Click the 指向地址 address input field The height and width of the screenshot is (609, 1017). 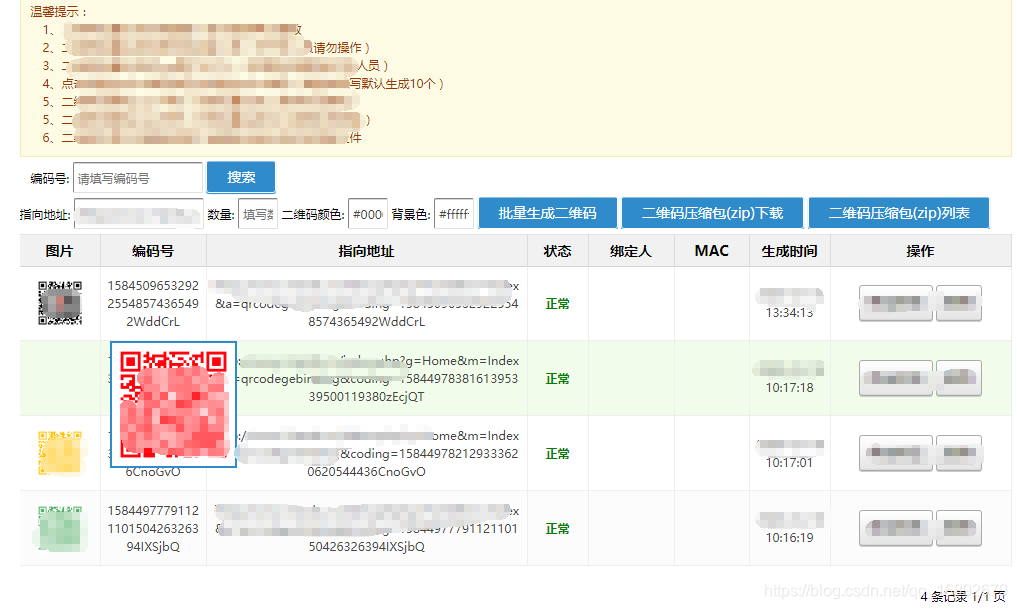coord(138,214)
